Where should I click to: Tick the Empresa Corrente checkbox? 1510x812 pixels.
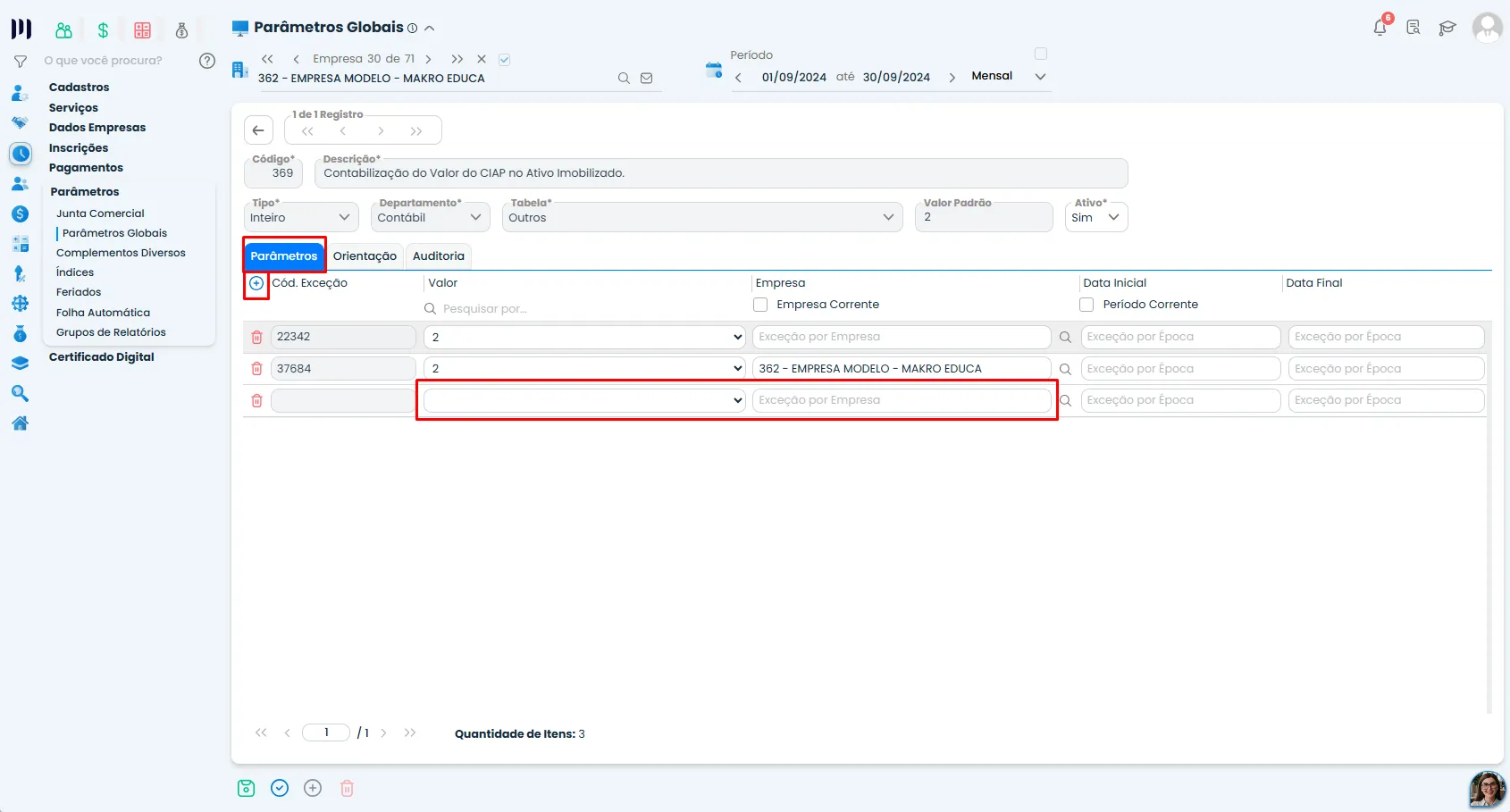pyautogui.click(x=760, y=305)
